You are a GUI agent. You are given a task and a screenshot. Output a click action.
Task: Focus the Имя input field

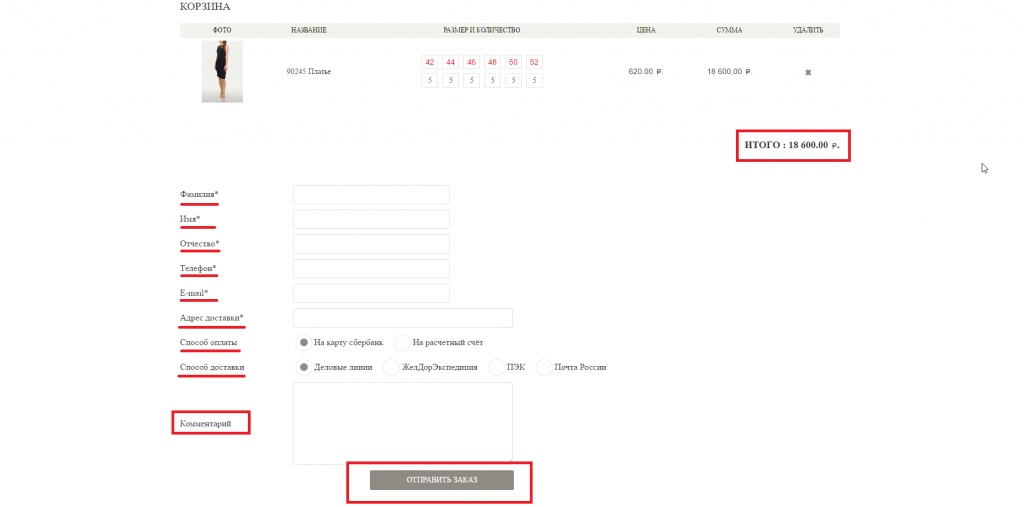tap(371, 219)
